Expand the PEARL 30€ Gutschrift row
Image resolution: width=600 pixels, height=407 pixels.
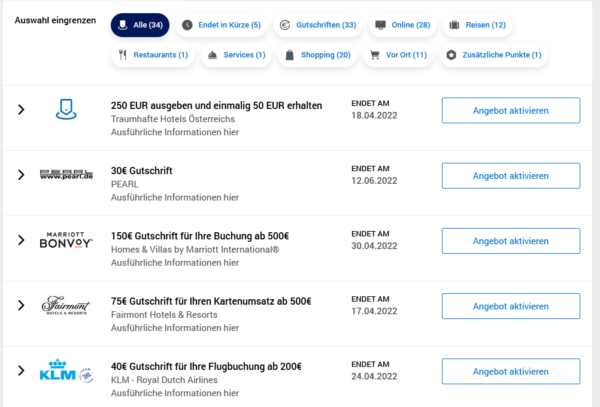pos(21,175)
